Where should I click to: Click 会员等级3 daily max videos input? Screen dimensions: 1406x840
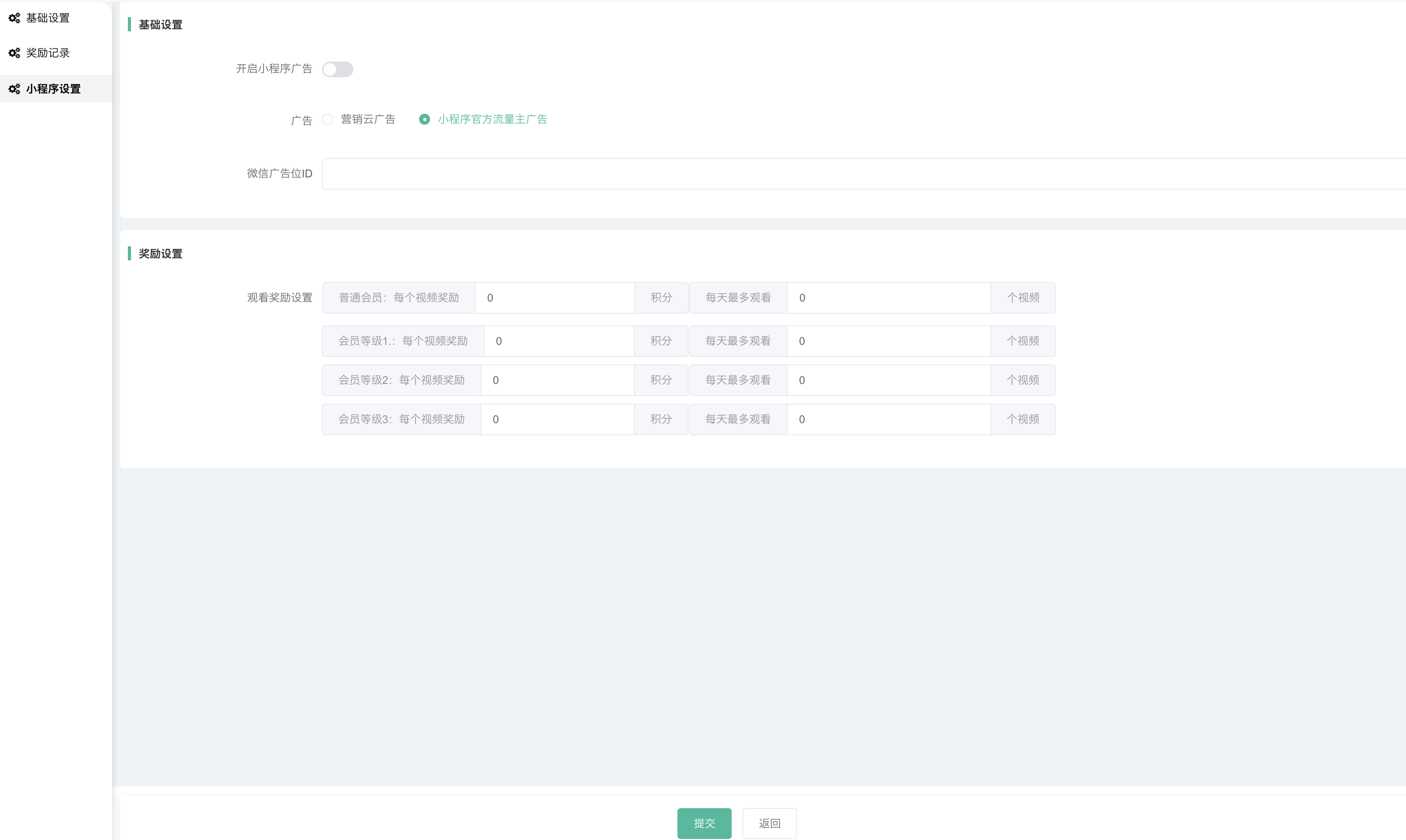click(888, 419)
